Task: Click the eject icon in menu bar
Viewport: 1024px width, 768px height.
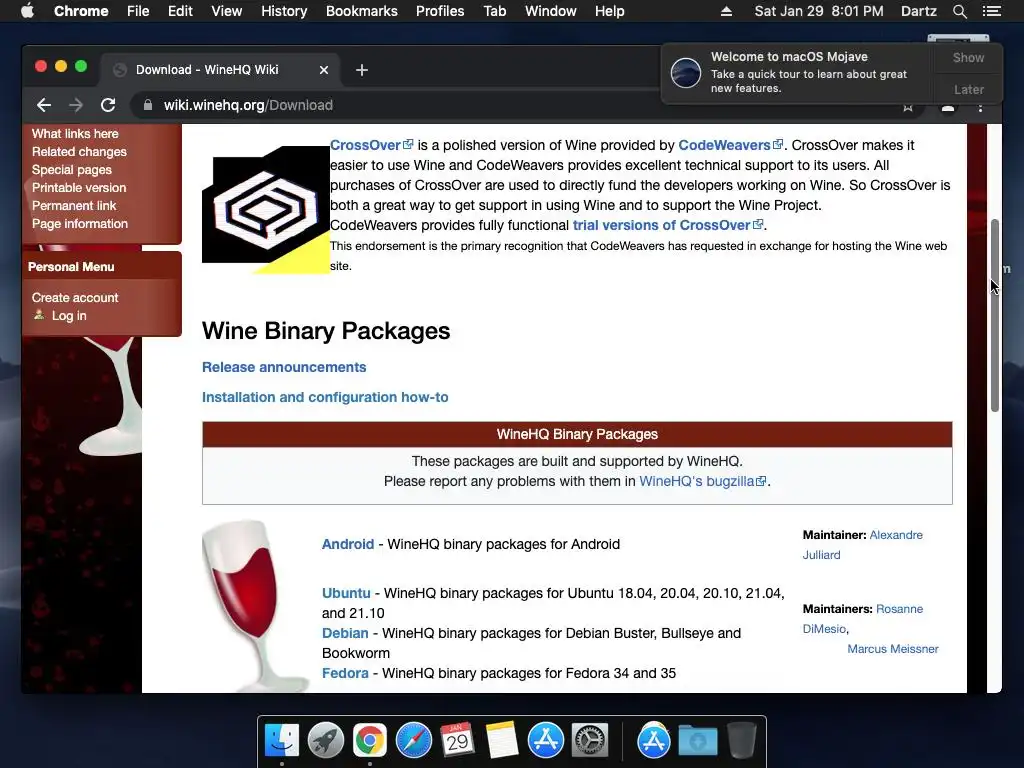Action: (x=726, y=11)
